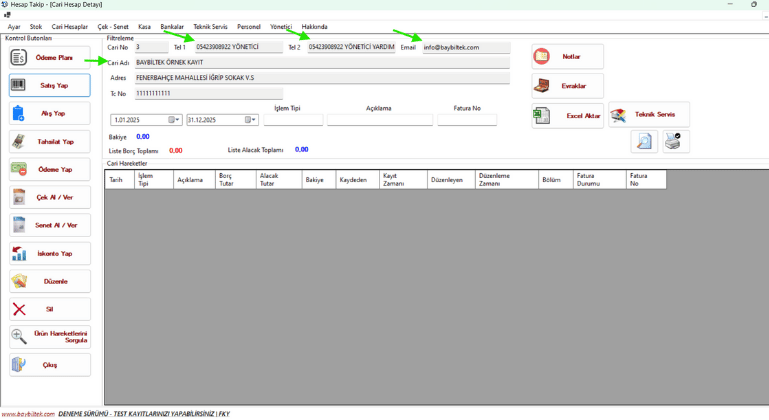Open the Cari Hesaplar menu
This screenshot has width=769, height=420.
pyautogui.click(x=69, y=26)
